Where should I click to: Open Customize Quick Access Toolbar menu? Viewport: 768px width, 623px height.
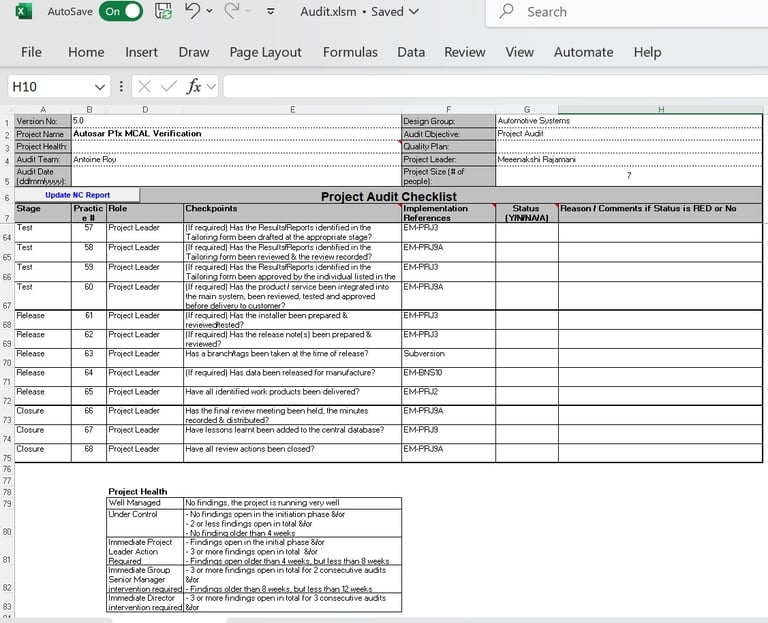click(x=270, y=11)
